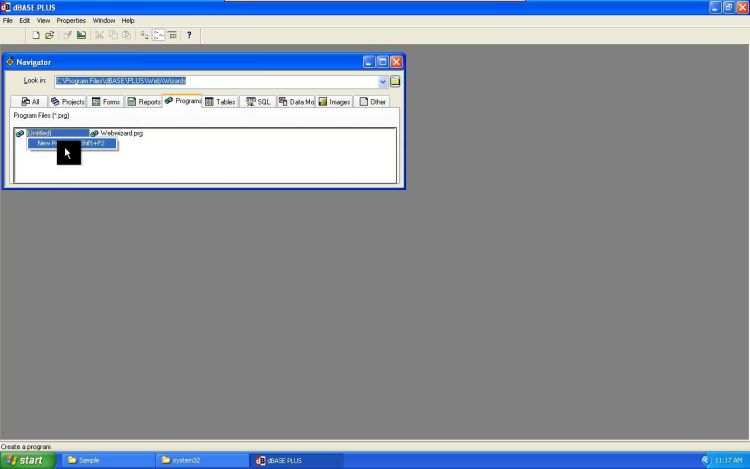The height and width of the screenshot is (469, 750).
Task: Switch to the Forms tab
Action: 106,102
